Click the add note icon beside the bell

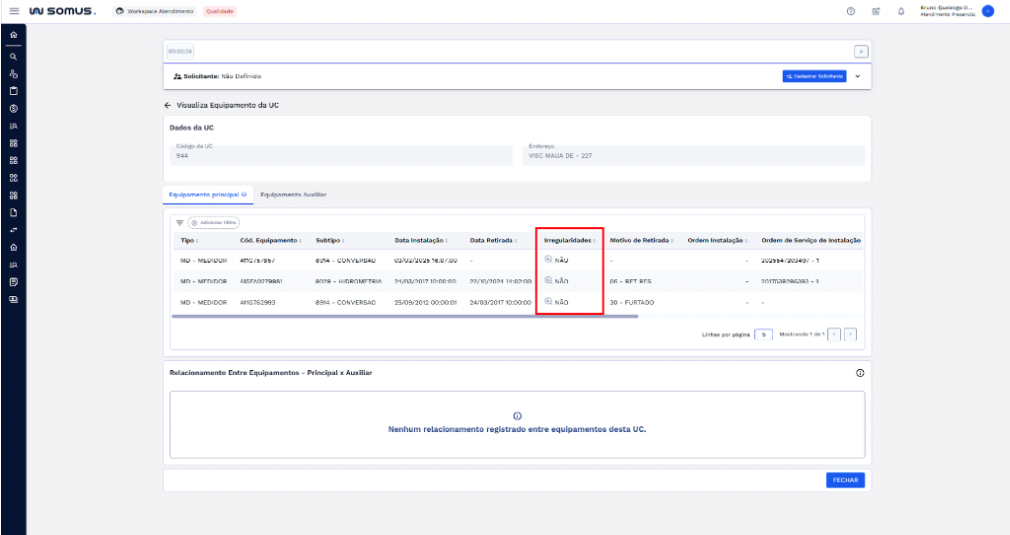(x=875, y=11)
